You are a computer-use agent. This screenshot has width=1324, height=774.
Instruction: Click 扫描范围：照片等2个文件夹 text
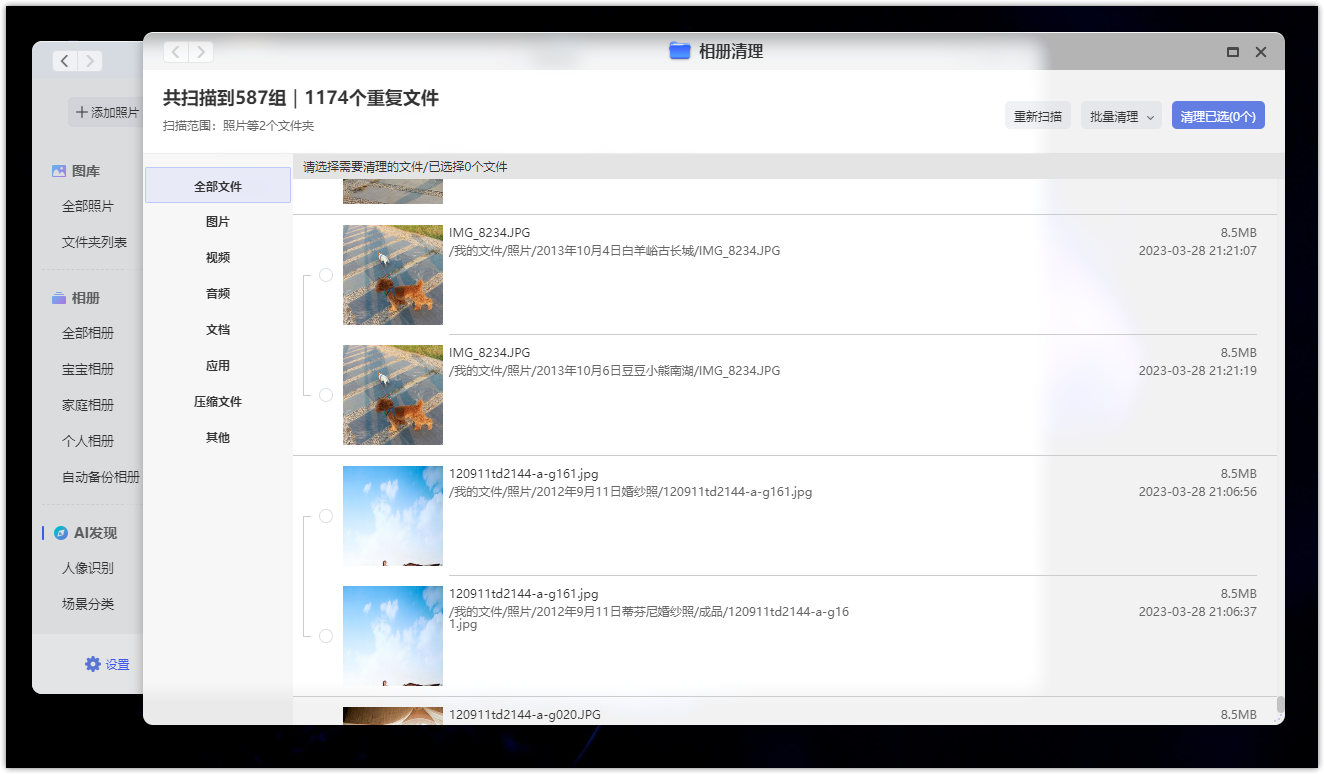pos(239,126)
